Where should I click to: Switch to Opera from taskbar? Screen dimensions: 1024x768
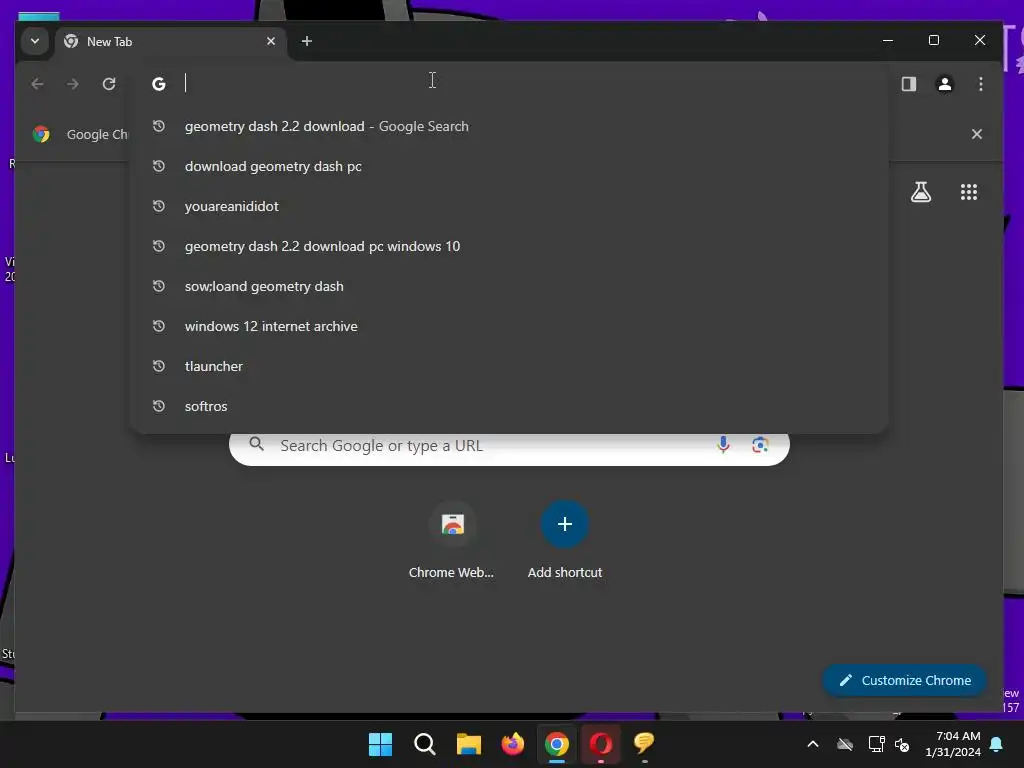(601, 744)
